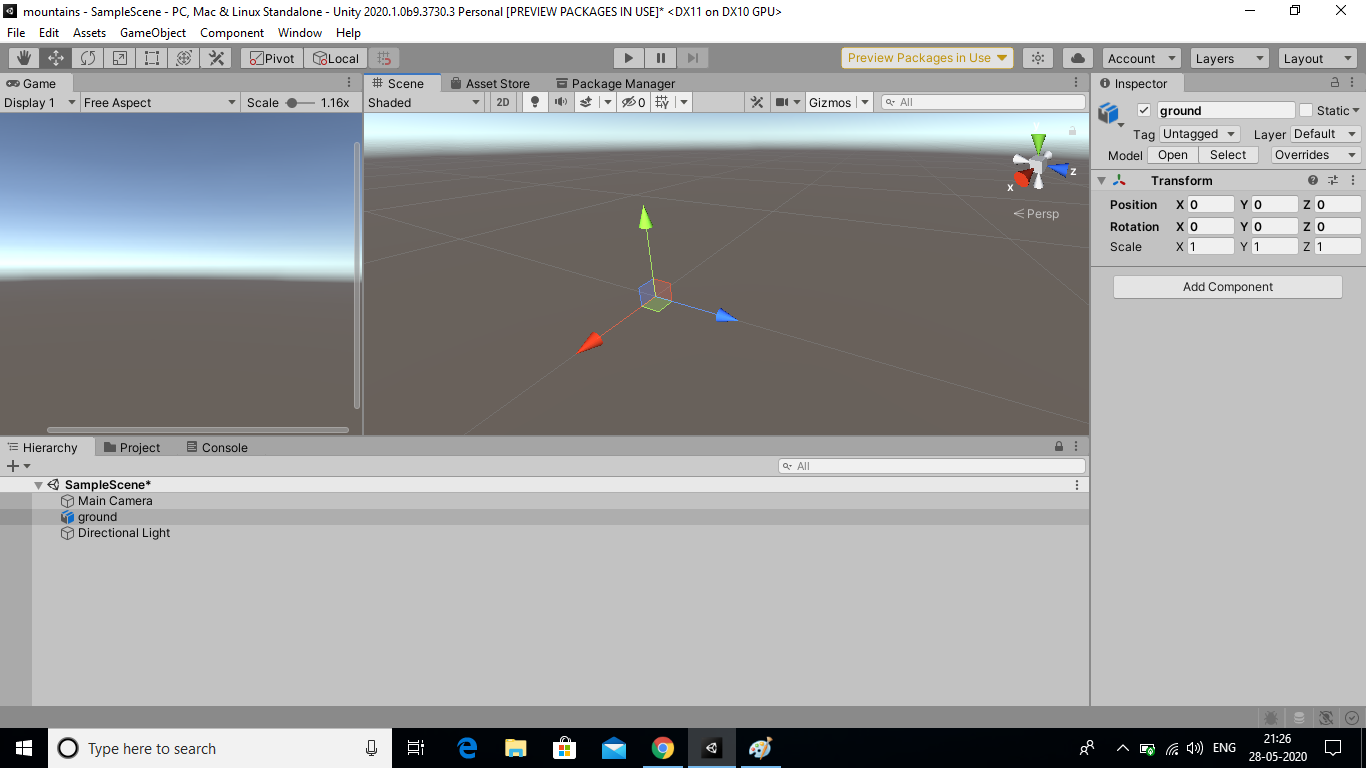This screenshot has width=1366, height=768.
Task: Switch to the Asset Store tab
Action: coord(490,83)
